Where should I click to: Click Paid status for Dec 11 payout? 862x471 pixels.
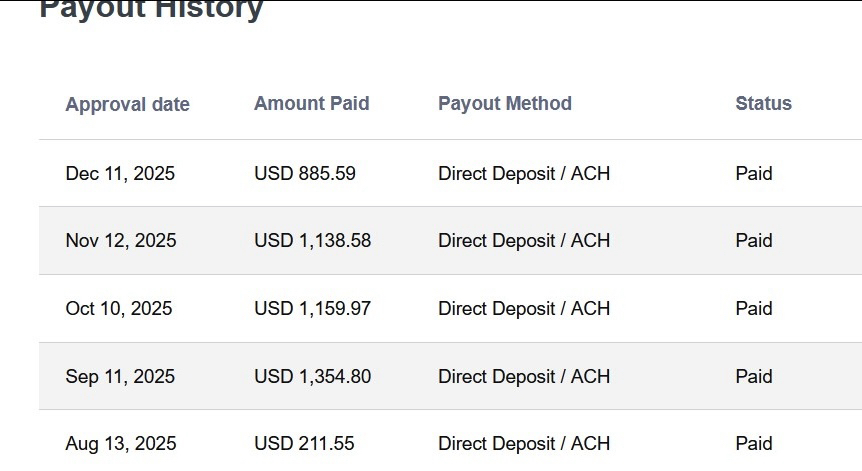(x=753, y=173)
